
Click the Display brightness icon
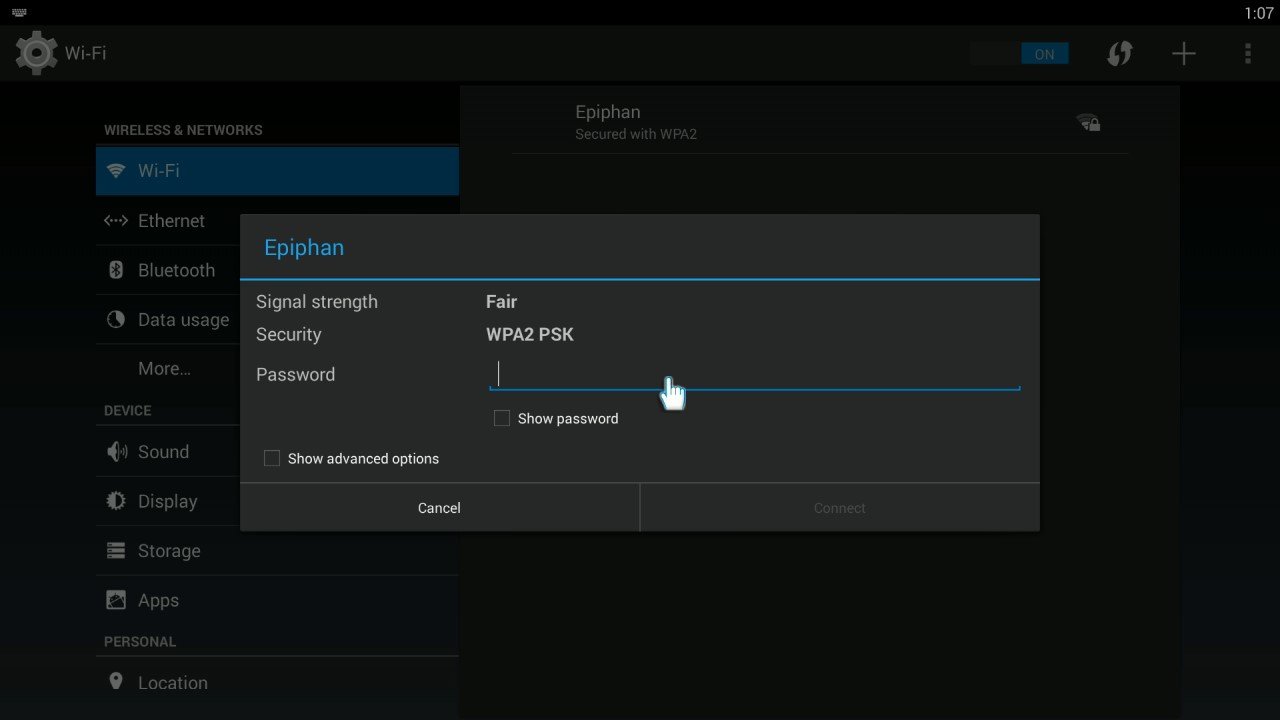[x=116, y=501]
